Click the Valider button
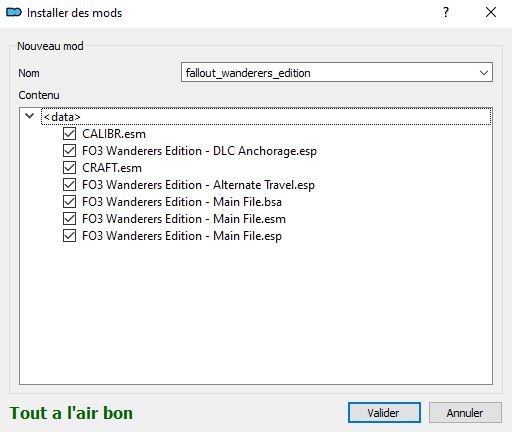The height and width of the screenshot is (432, 512). click(384, 413)
